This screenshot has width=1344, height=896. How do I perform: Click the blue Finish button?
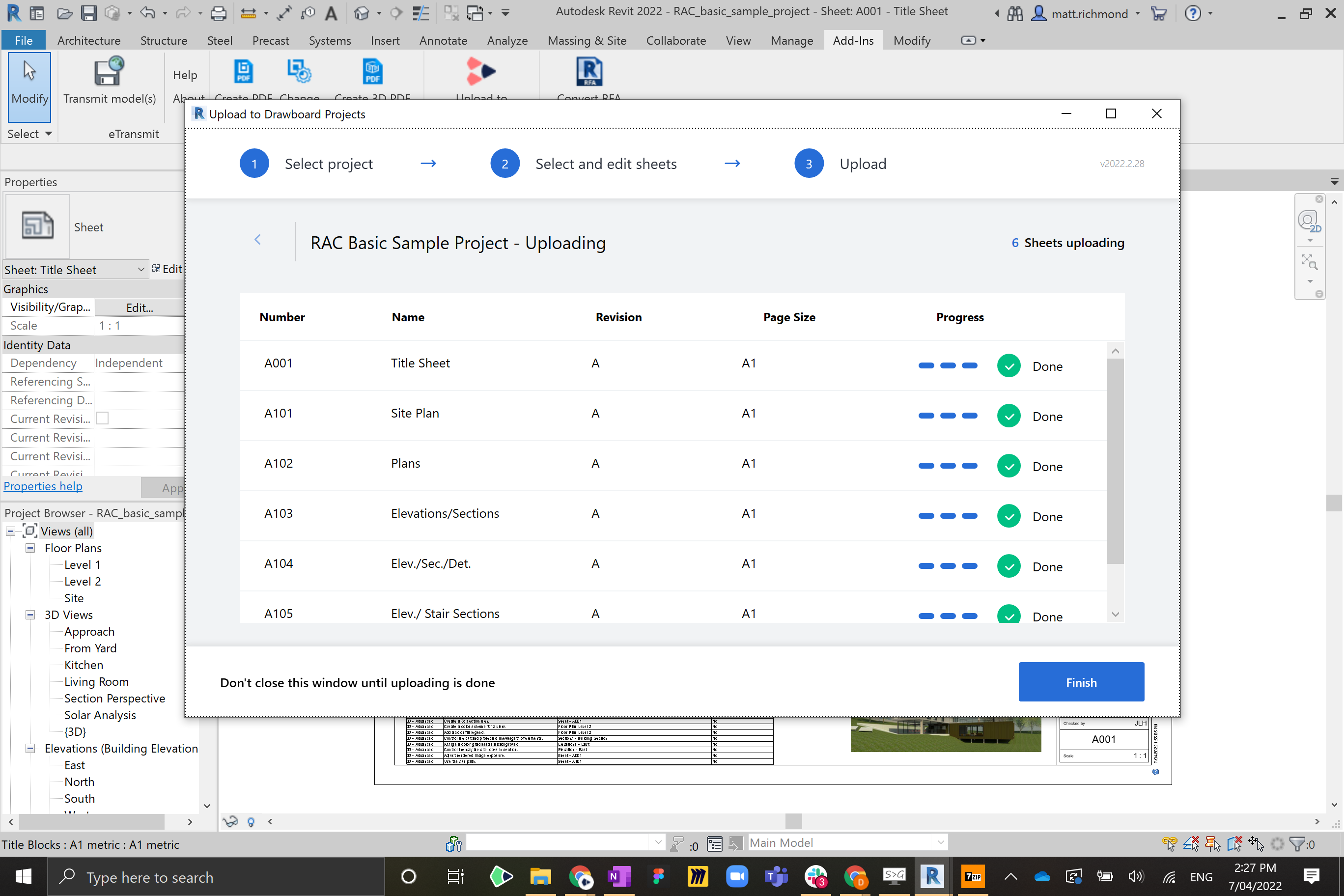[x=1081, y=682]
